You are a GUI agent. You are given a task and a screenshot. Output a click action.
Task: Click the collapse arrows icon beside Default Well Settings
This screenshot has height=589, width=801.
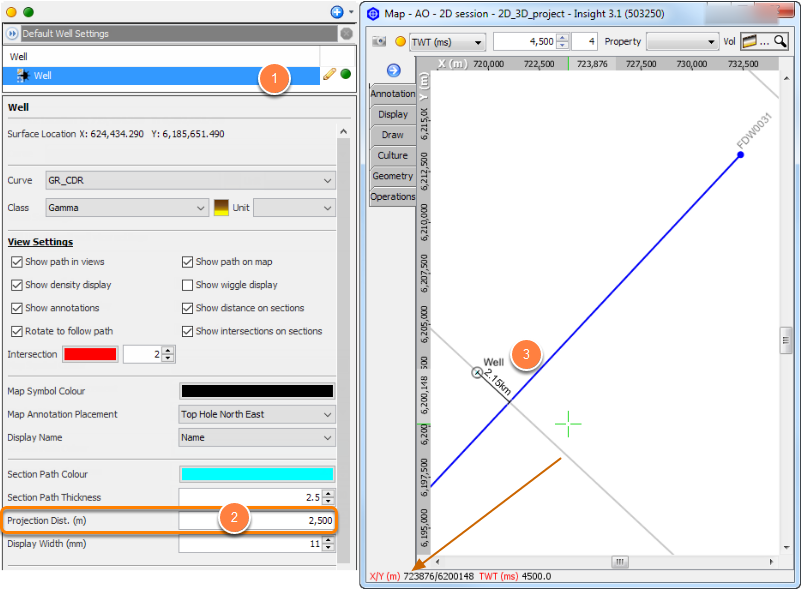[12, 34]
